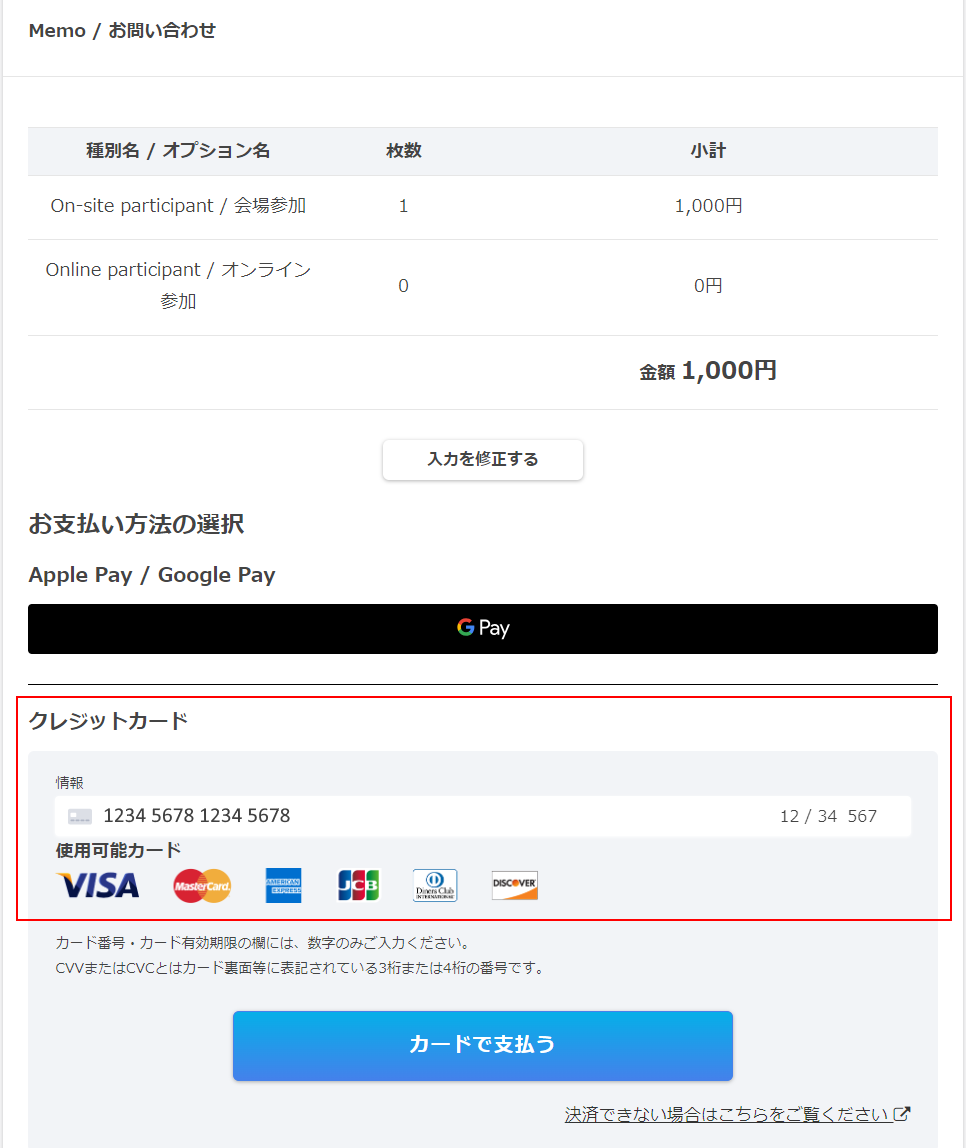The image size is (966, 1148).
Task: Click the VISA card logo
Action: [x=97, y=885]
